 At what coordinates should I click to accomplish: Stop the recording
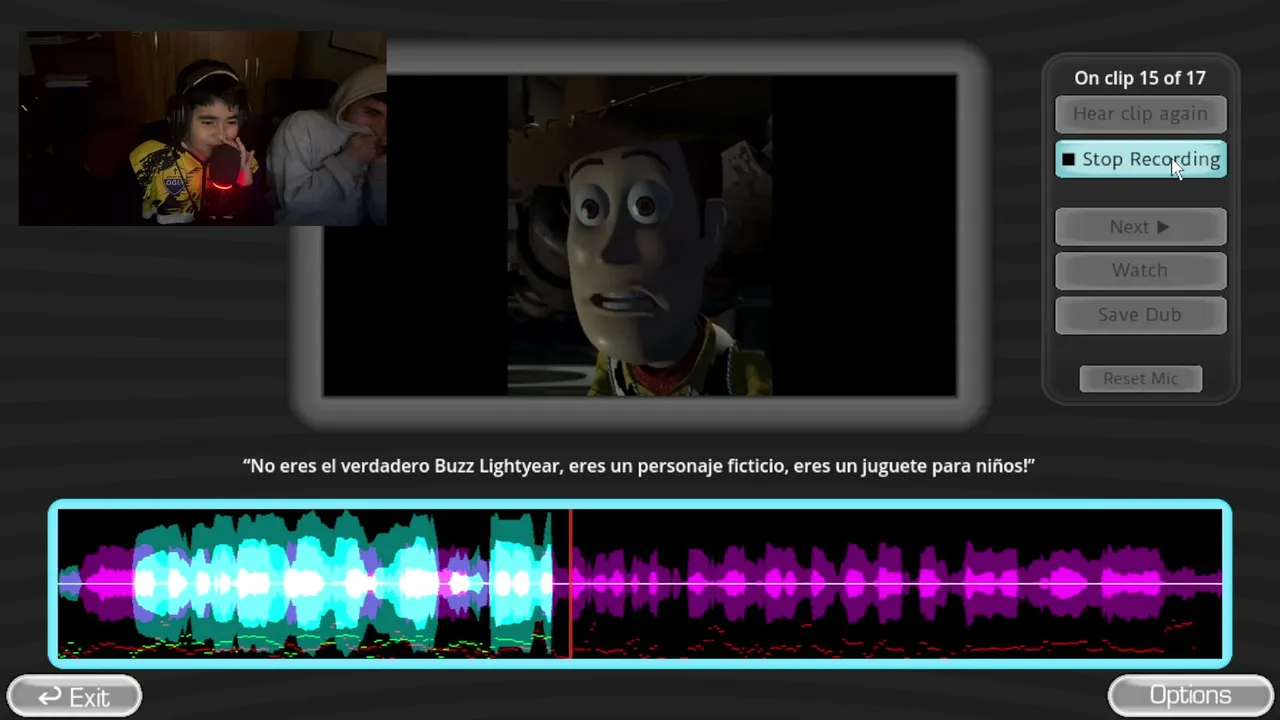[x=1140, y=159]
